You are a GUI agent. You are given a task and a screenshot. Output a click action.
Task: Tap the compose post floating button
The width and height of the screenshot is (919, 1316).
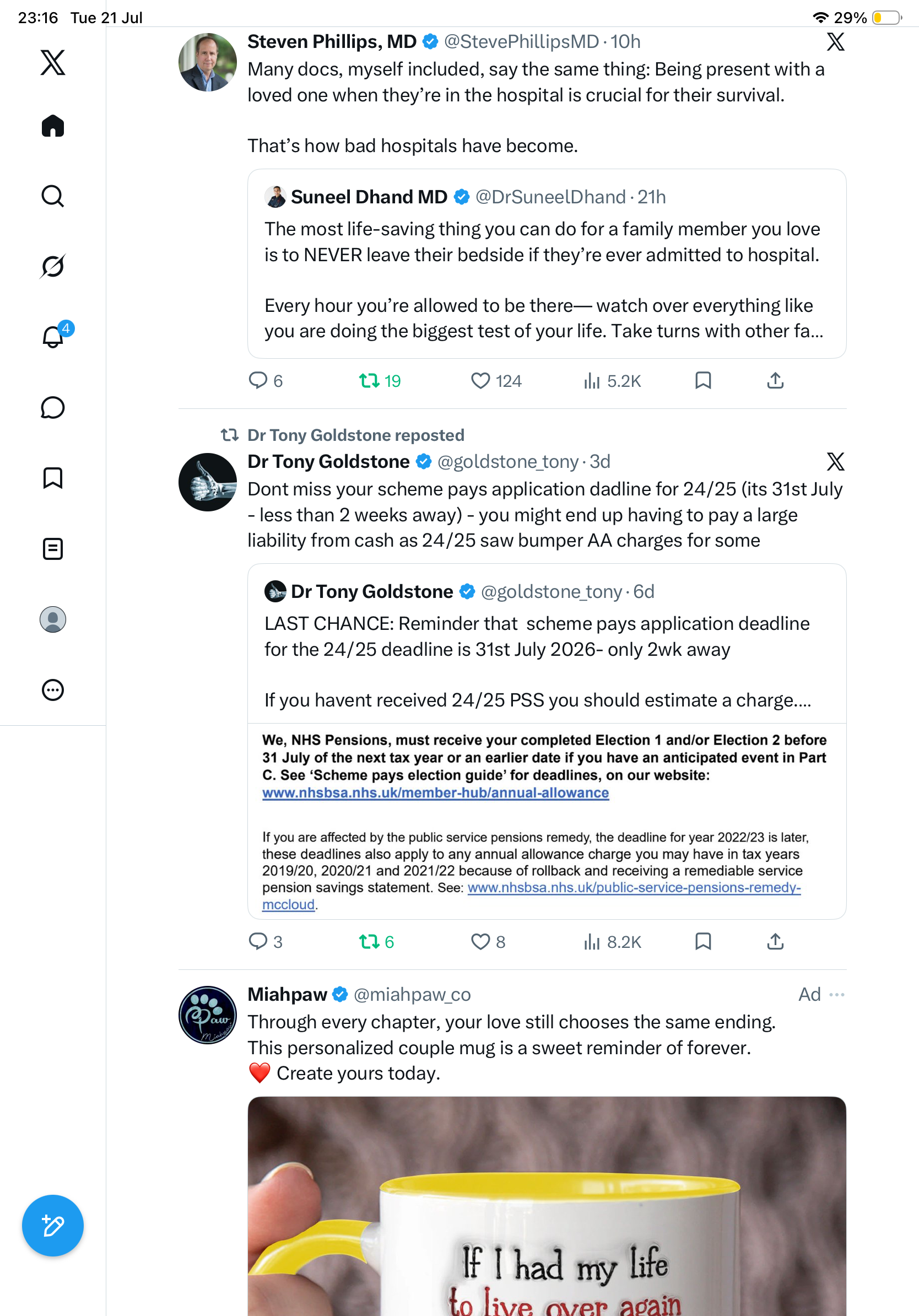tap(53, 1226)
